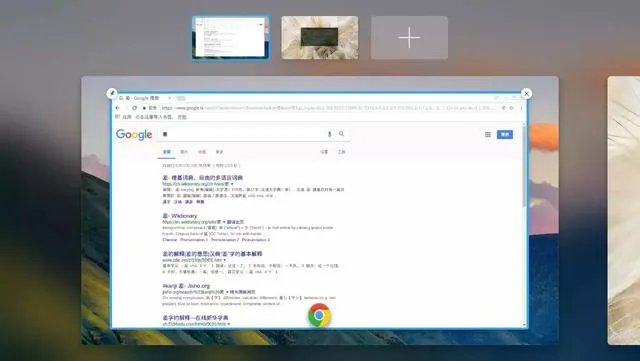Add a new workspace with the plus tile
640x361 pixels.
(x=409, y=38)
